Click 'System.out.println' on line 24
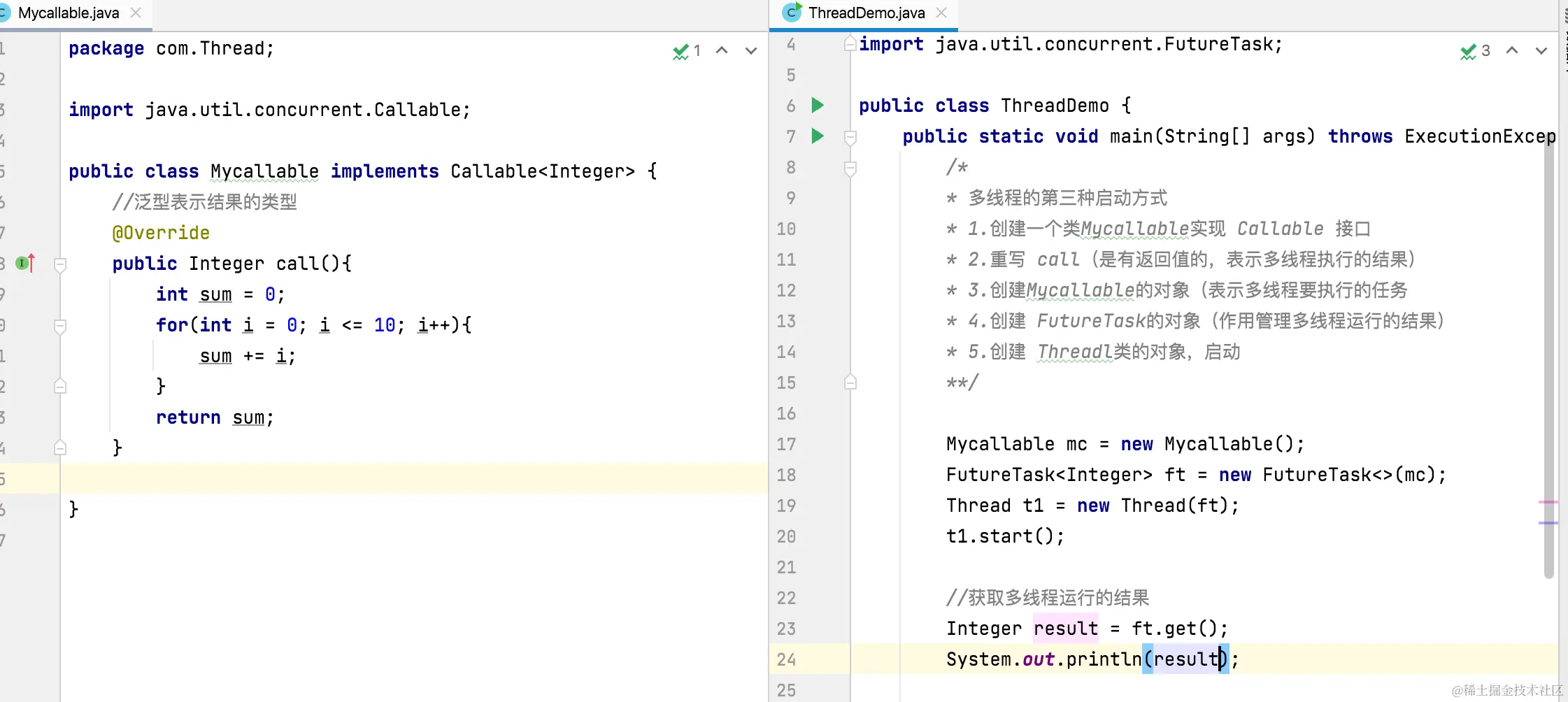This screenshot has height=702, width=1568. pyautogui.click(x=1043, y=659)
